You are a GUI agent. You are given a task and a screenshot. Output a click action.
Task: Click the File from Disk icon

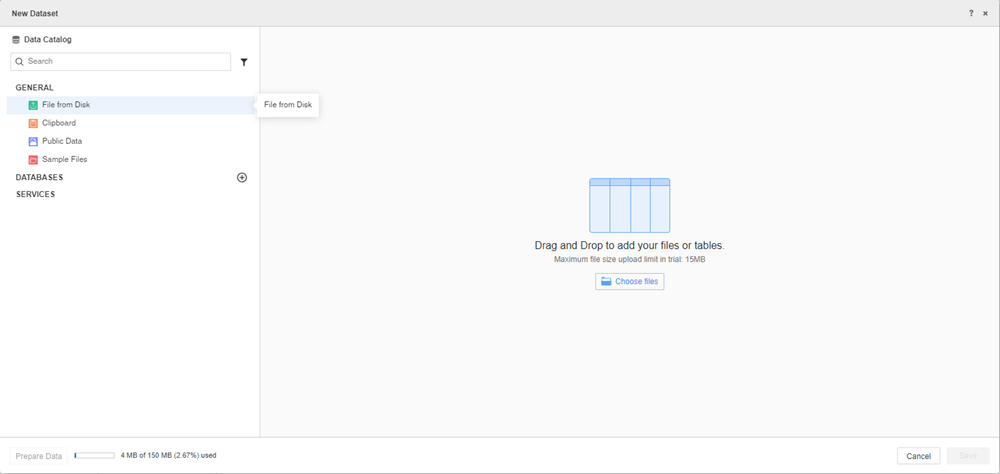pos(33,105)
